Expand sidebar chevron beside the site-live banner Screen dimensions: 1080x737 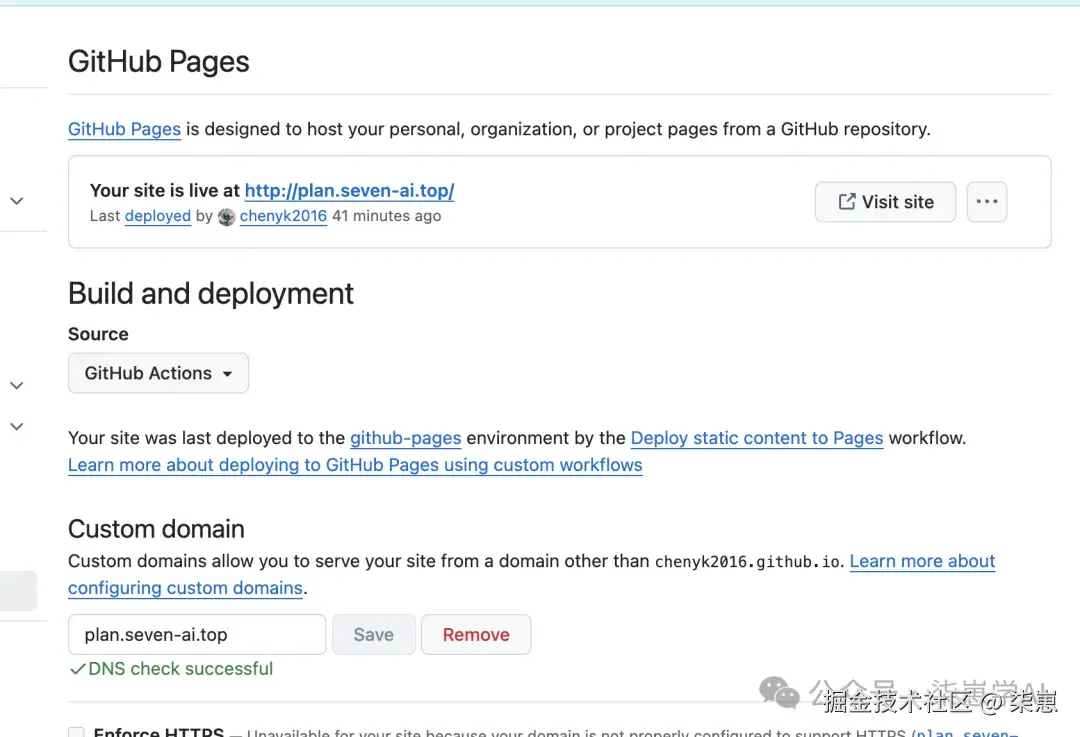(x=17, y=201)
